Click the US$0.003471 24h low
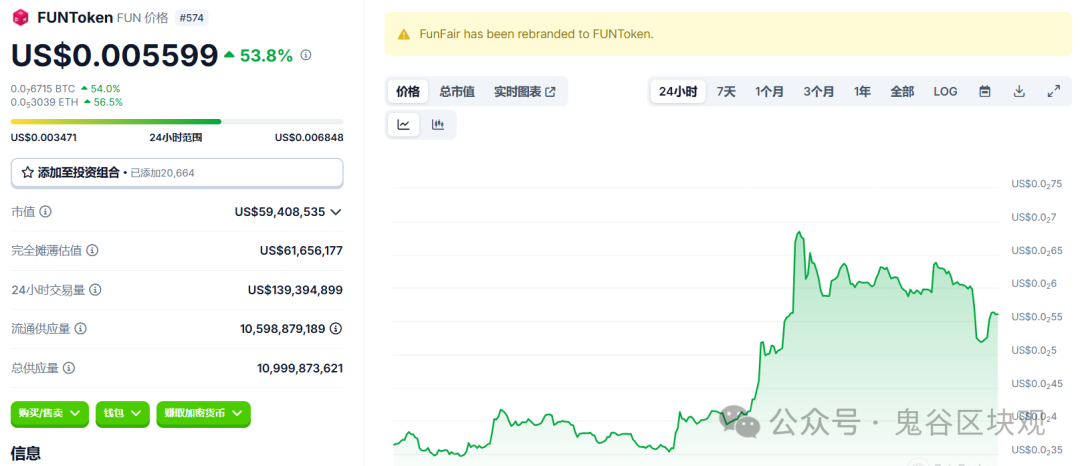 click(x=44, y=137)
